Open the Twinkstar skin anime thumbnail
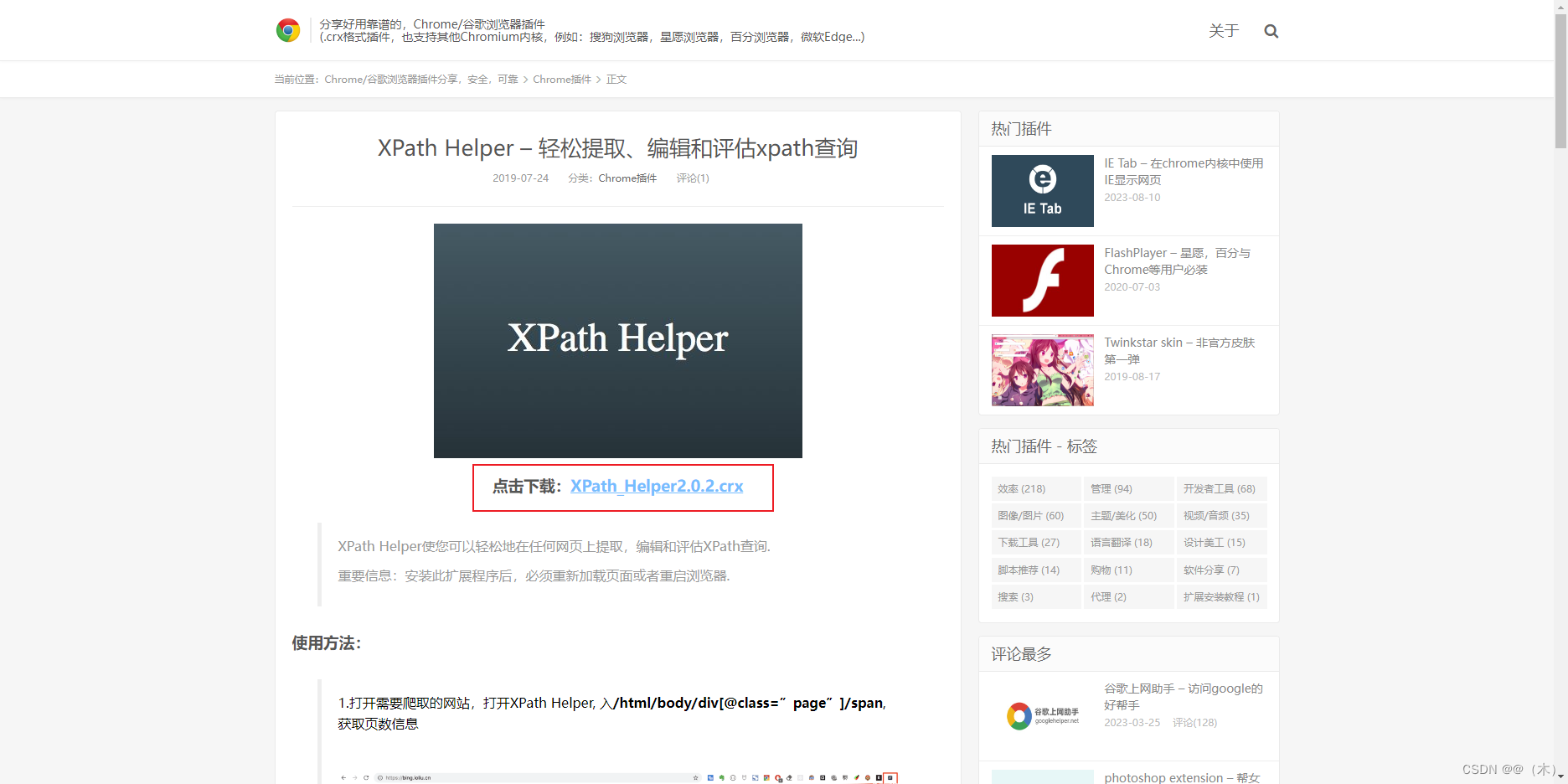Image resolution: width=1568 pixels, height=784 pixels. [x=1043, y=370]
